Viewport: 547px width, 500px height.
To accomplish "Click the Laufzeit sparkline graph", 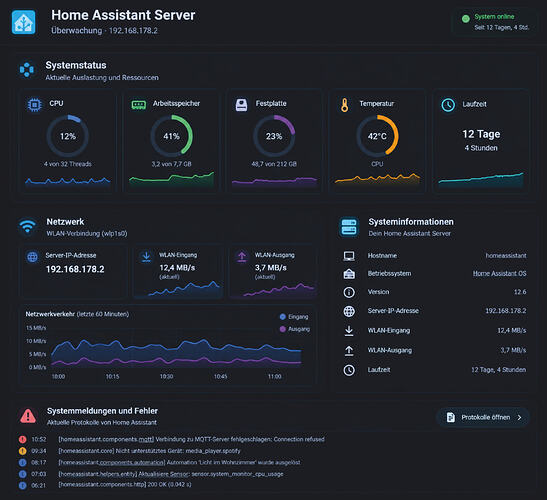I will pyautogui.click(x=481, y=180).
